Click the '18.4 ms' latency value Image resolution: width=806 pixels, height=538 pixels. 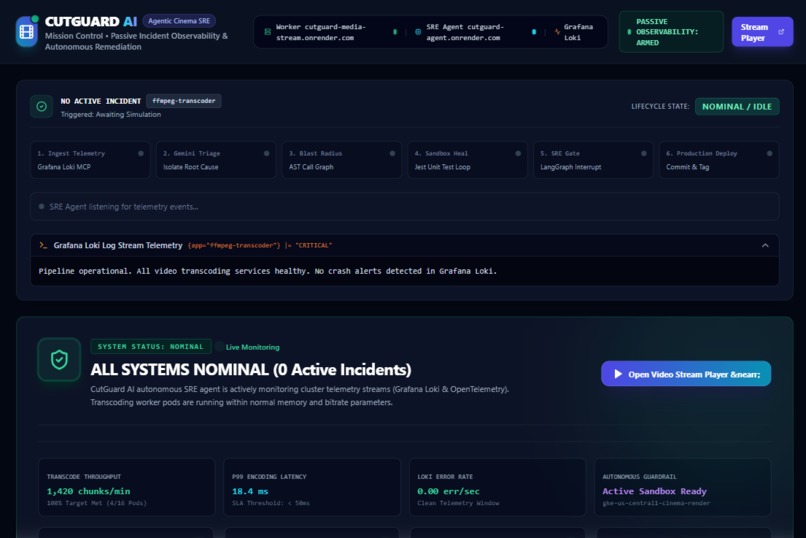(250, 491)
